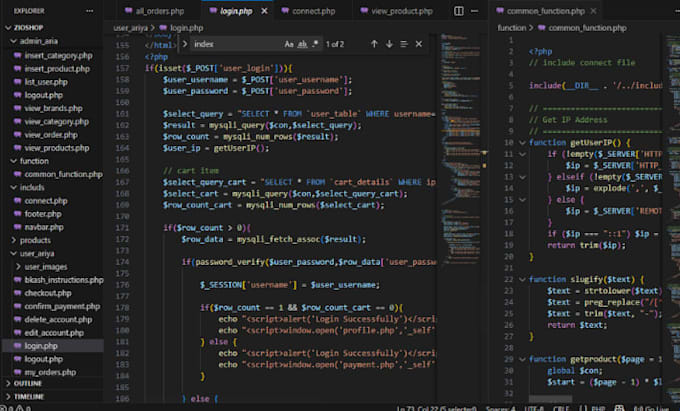The width and height of the screenshot is (680, 411).
Task: Go to previous find match arrow
Action: (x=374, y=44)
